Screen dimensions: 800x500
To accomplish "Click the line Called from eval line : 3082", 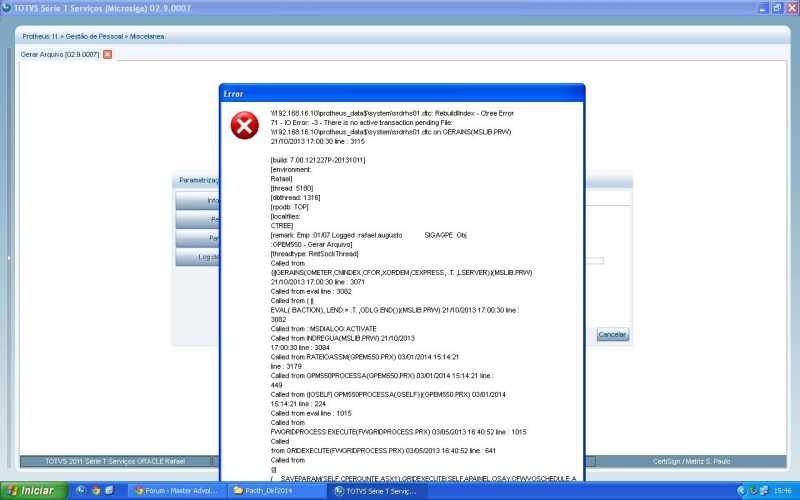I will click(x=311, y=291).
